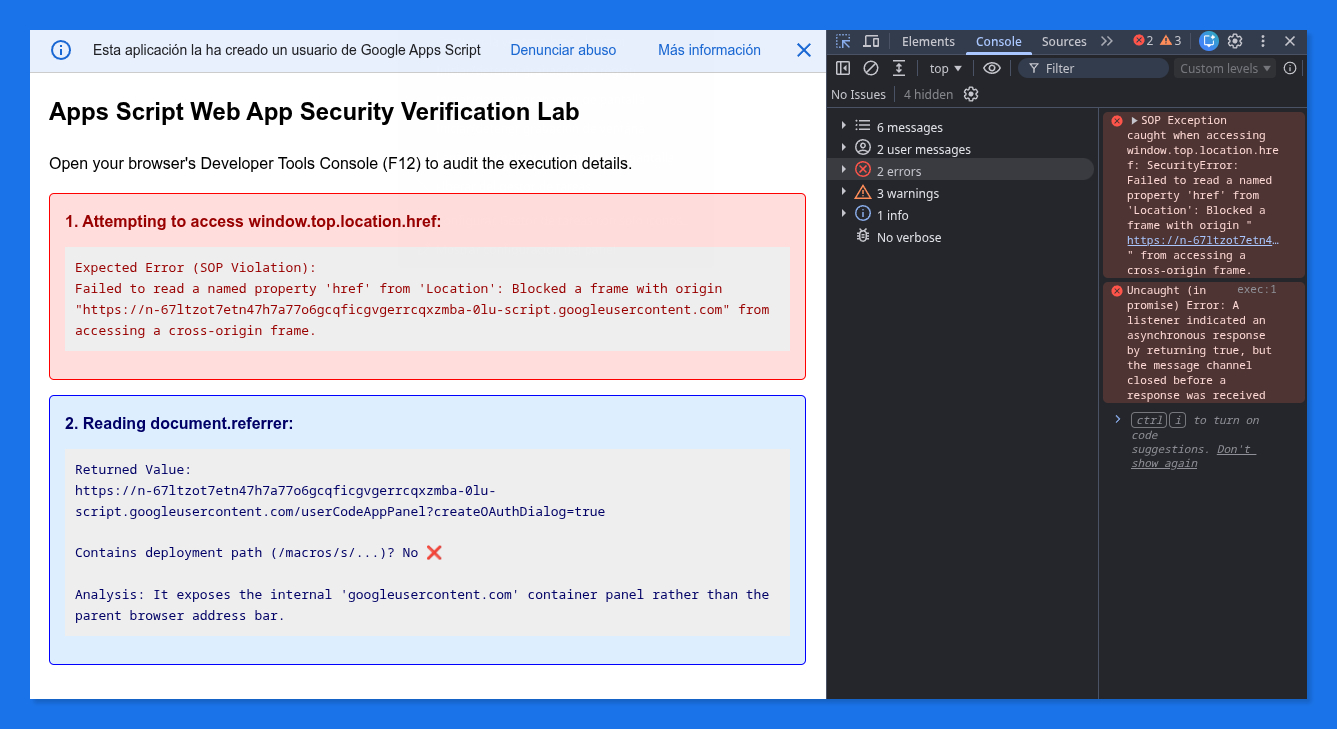Switch to the Console tab

(998, 41)
